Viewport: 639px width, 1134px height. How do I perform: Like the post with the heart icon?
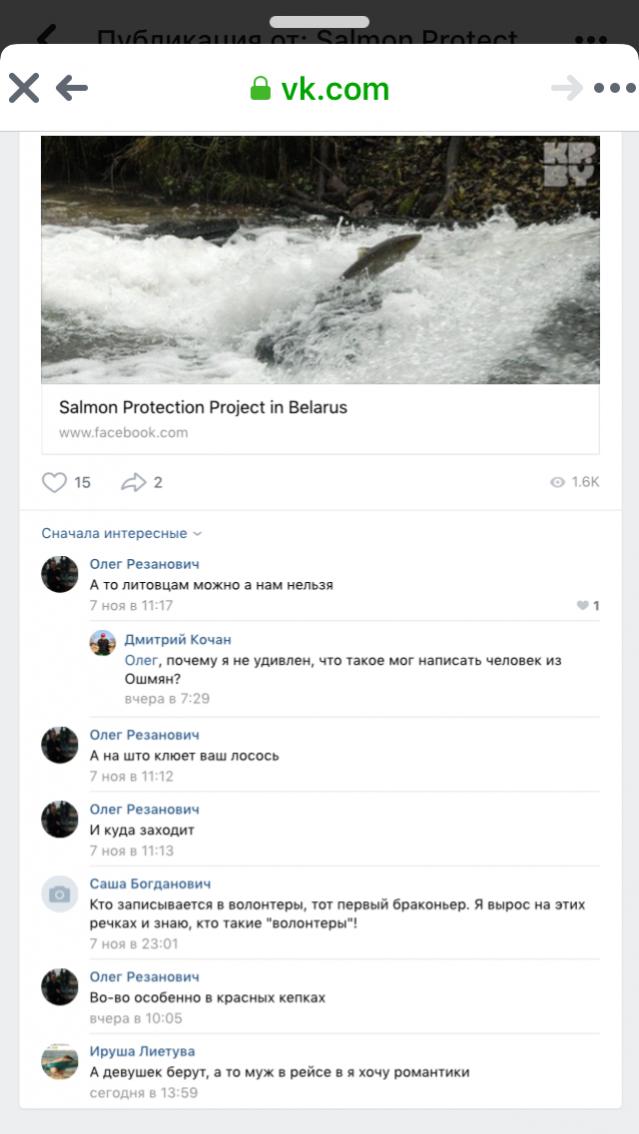[54, 482]
